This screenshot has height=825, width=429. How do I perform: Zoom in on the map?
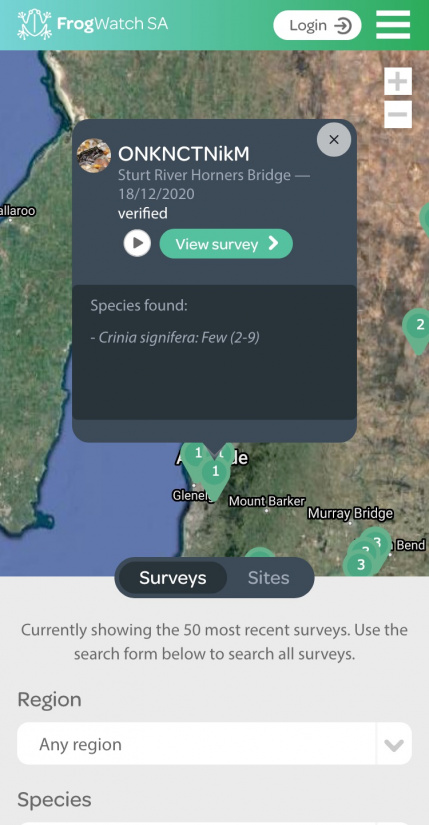(398, 81)
